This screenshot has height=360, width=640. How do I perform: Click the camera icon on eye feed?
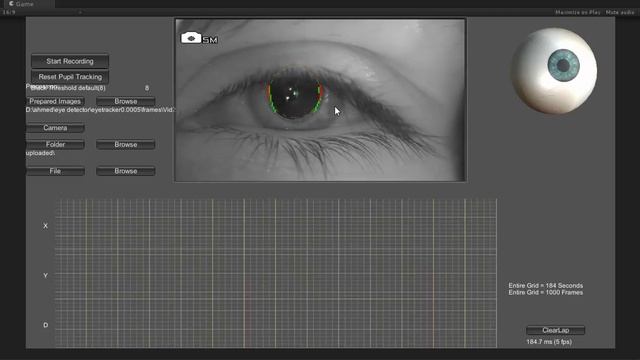tap(191, 38)
